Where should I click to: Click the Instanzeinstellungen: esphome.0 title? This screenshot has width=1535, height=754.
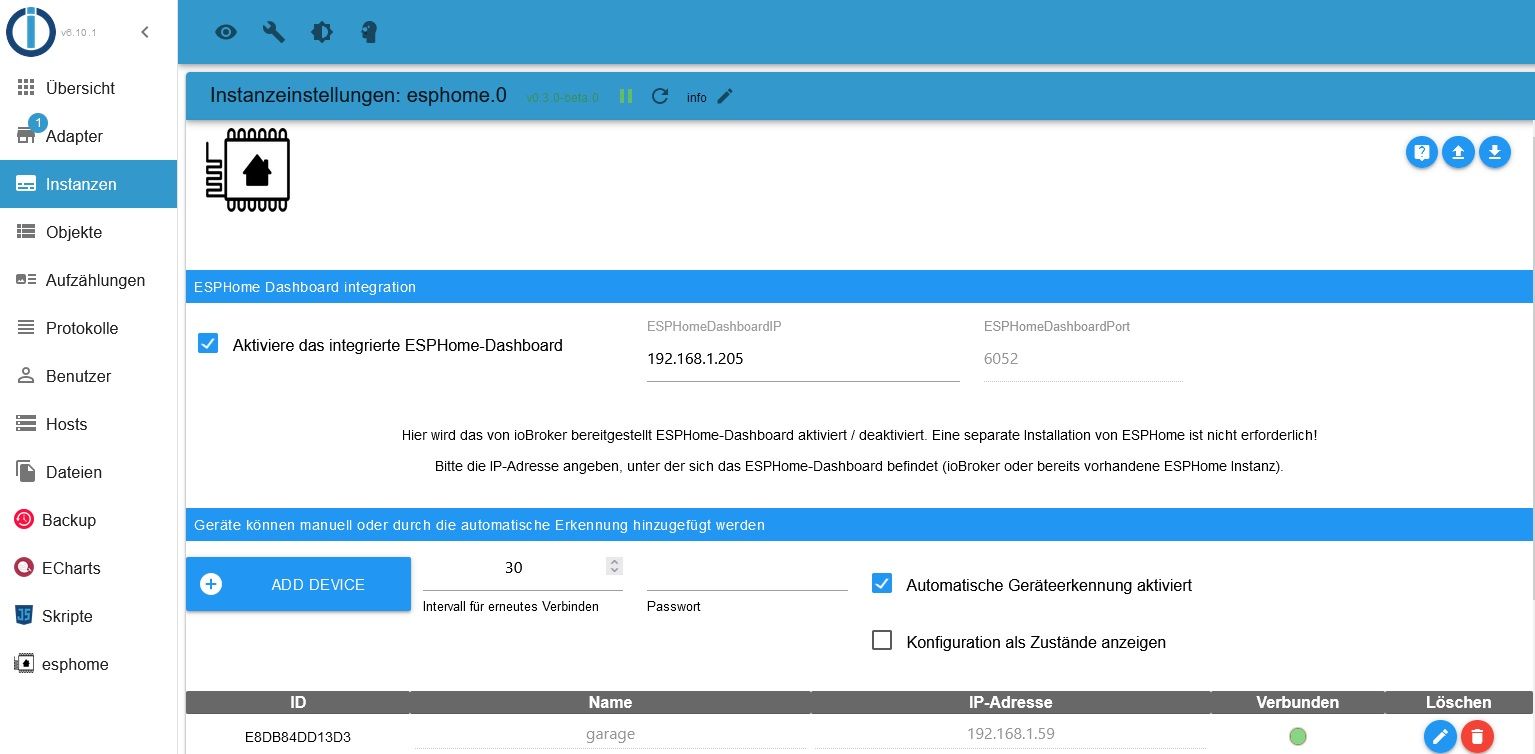click(x=358, y=96)
